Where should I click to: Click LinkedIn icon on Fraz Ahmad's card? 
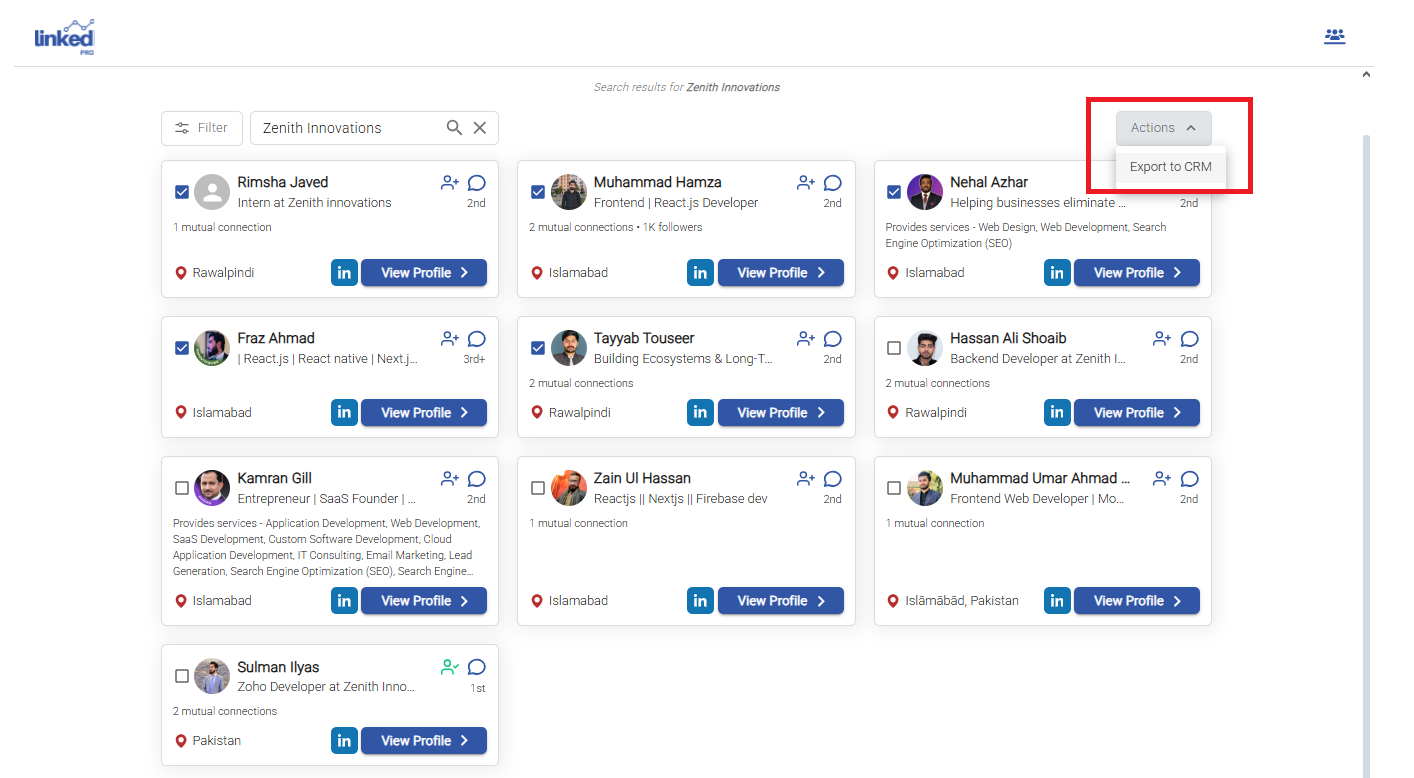(x=344, y=412)
